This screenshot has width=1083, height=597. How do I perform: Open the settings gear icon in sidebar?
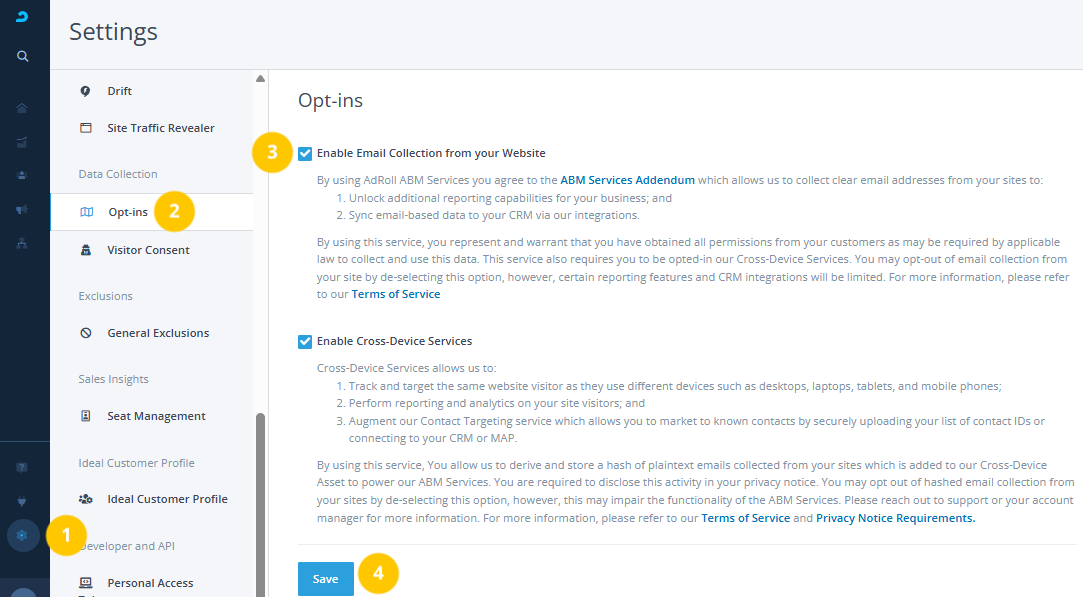22,536
